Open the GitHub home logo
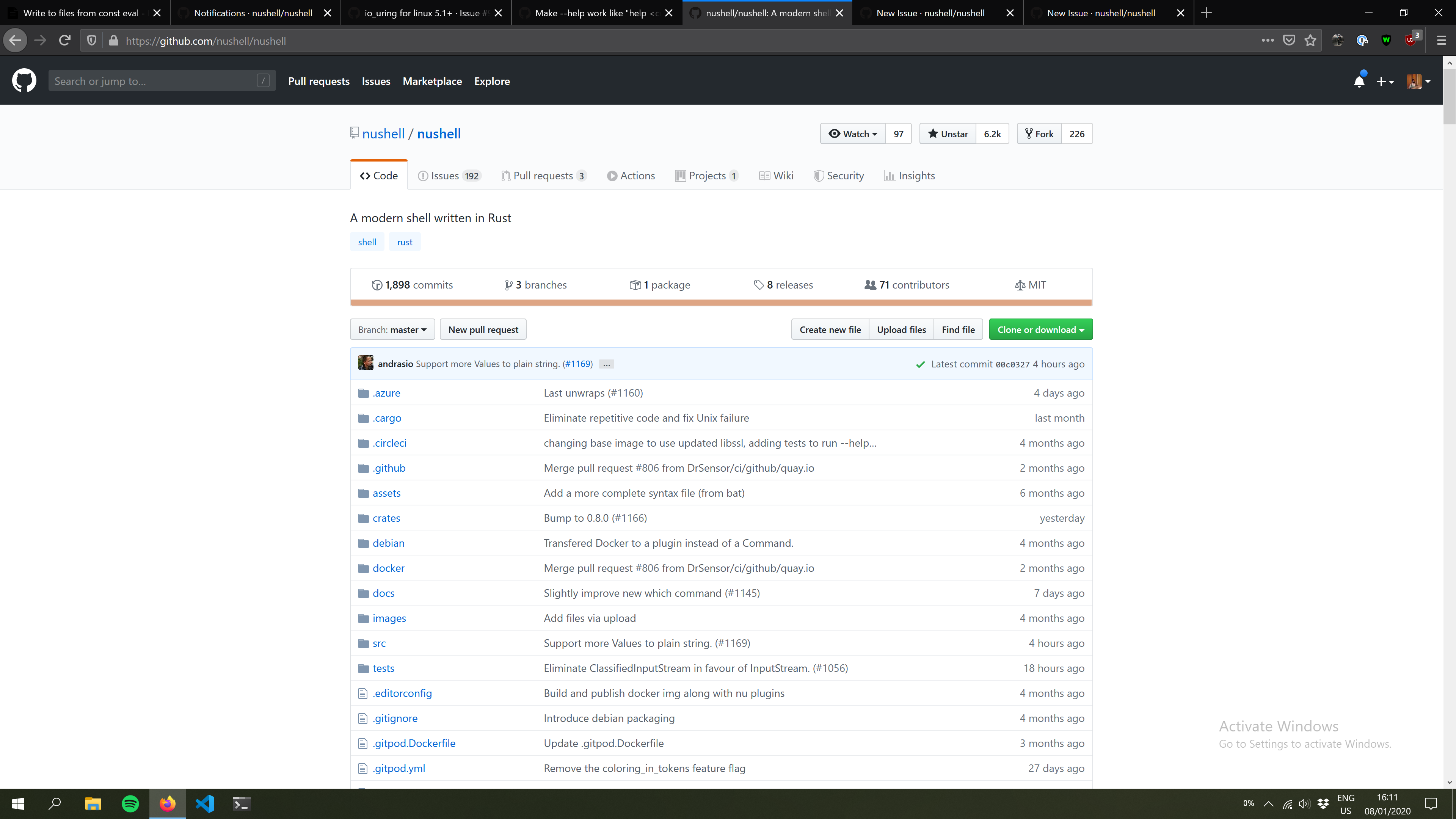Image resolution: width=1456 pixels, height=819 pixels. pos(24,80)
